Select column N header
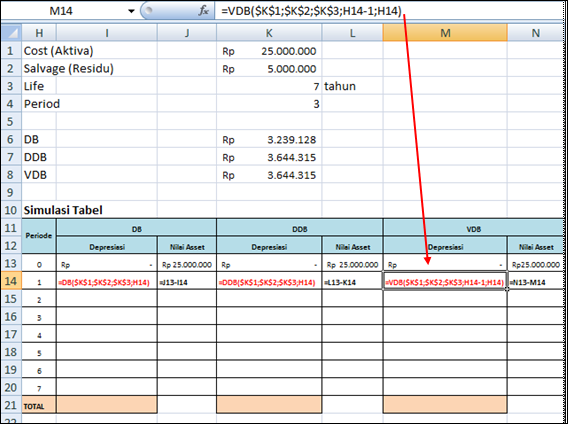This screenshot has width=568, height=424. pyautogui.click(x=535, y=33)
